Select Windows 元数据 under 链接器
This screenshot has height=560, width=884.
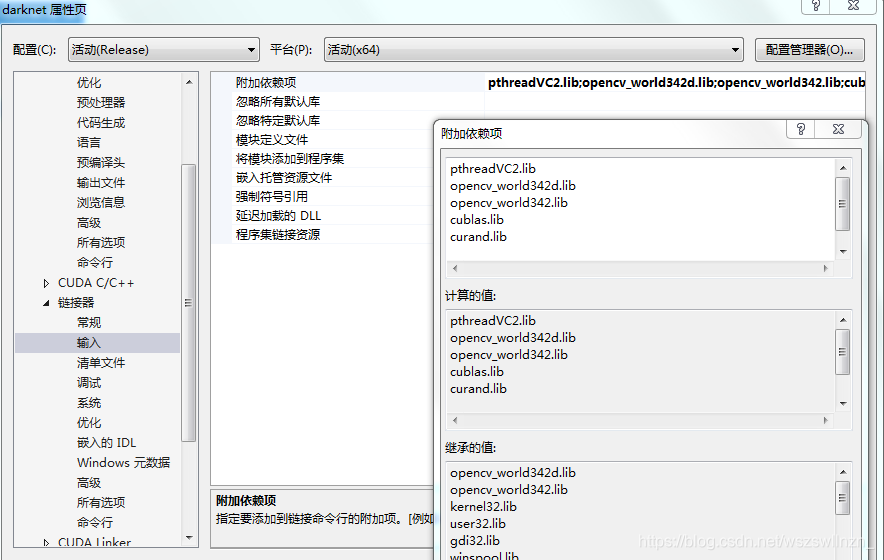(x=123, y=462)
